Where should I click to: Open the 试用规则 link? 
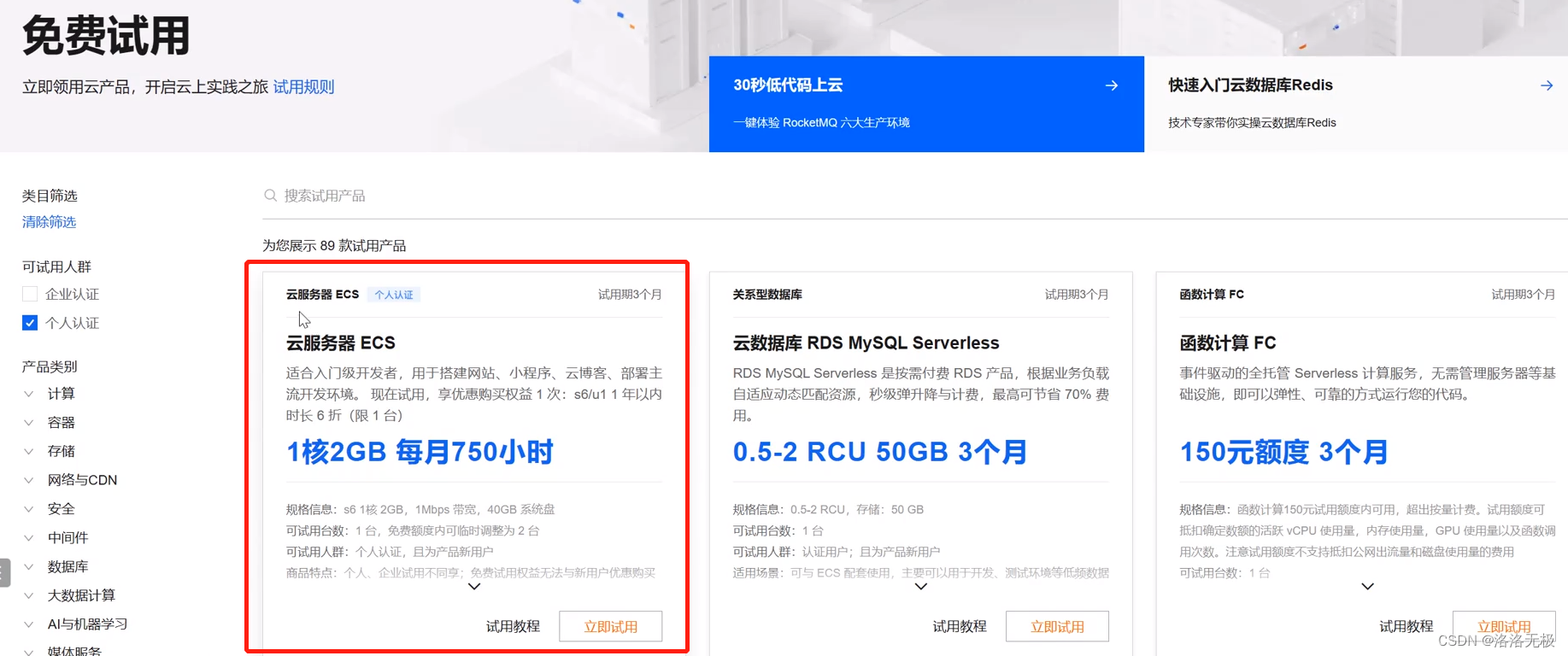[303, 87]
